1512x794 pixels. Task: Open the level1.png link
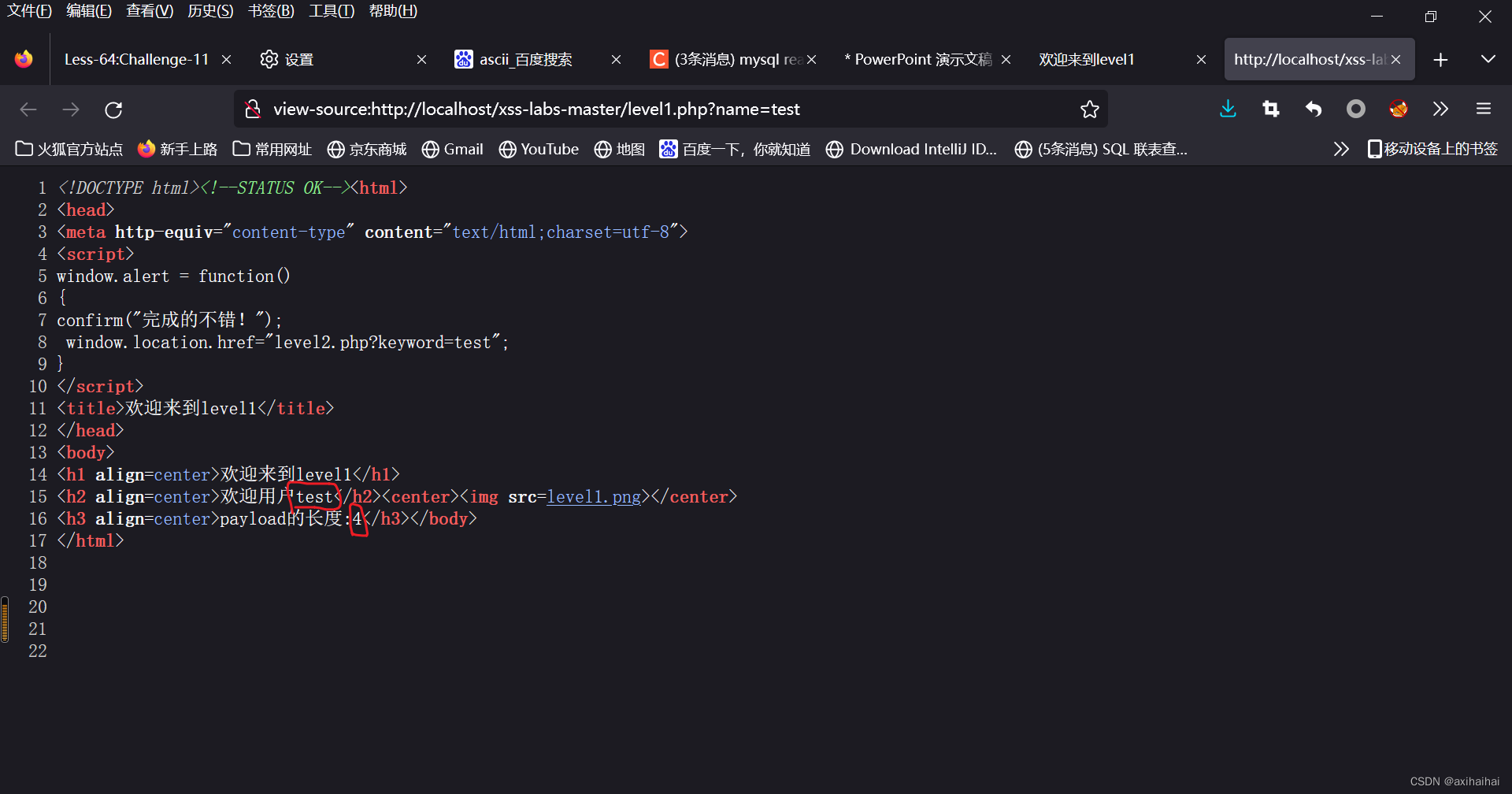[x=594, y=496]
